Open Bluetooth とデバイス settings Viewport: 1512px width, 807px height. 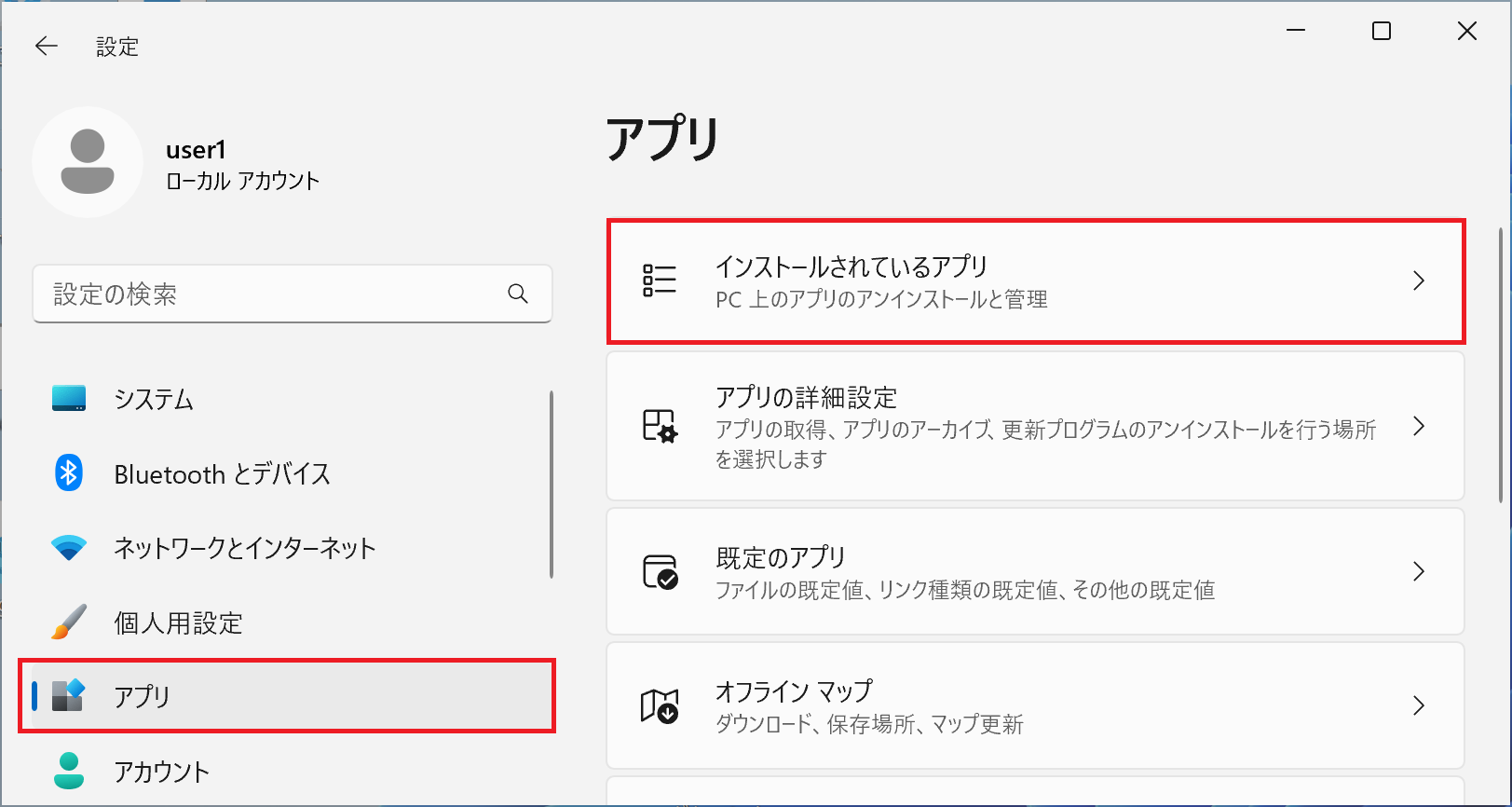coord(289,473)
